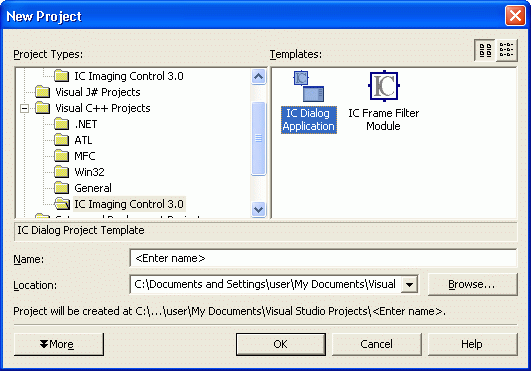
Task: Collapse the Visual C++ Projects tree node
Action: coord(24,108)
